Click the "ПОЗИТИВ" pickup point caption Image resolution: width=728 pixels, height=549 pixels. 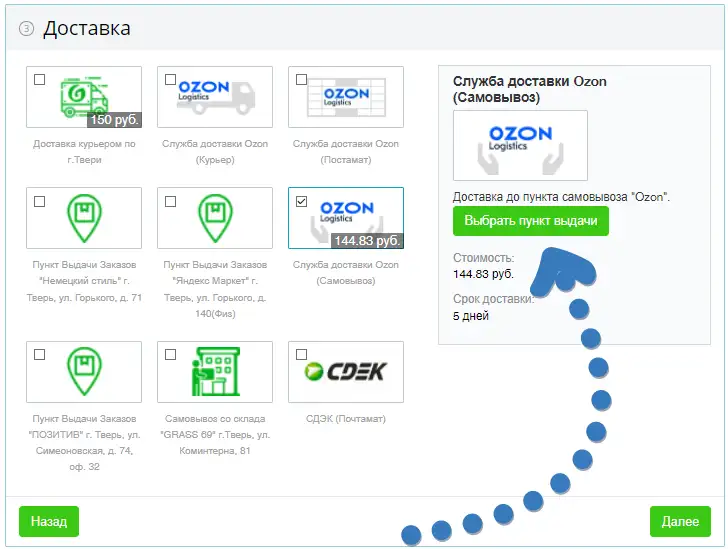tap(84, 443)
